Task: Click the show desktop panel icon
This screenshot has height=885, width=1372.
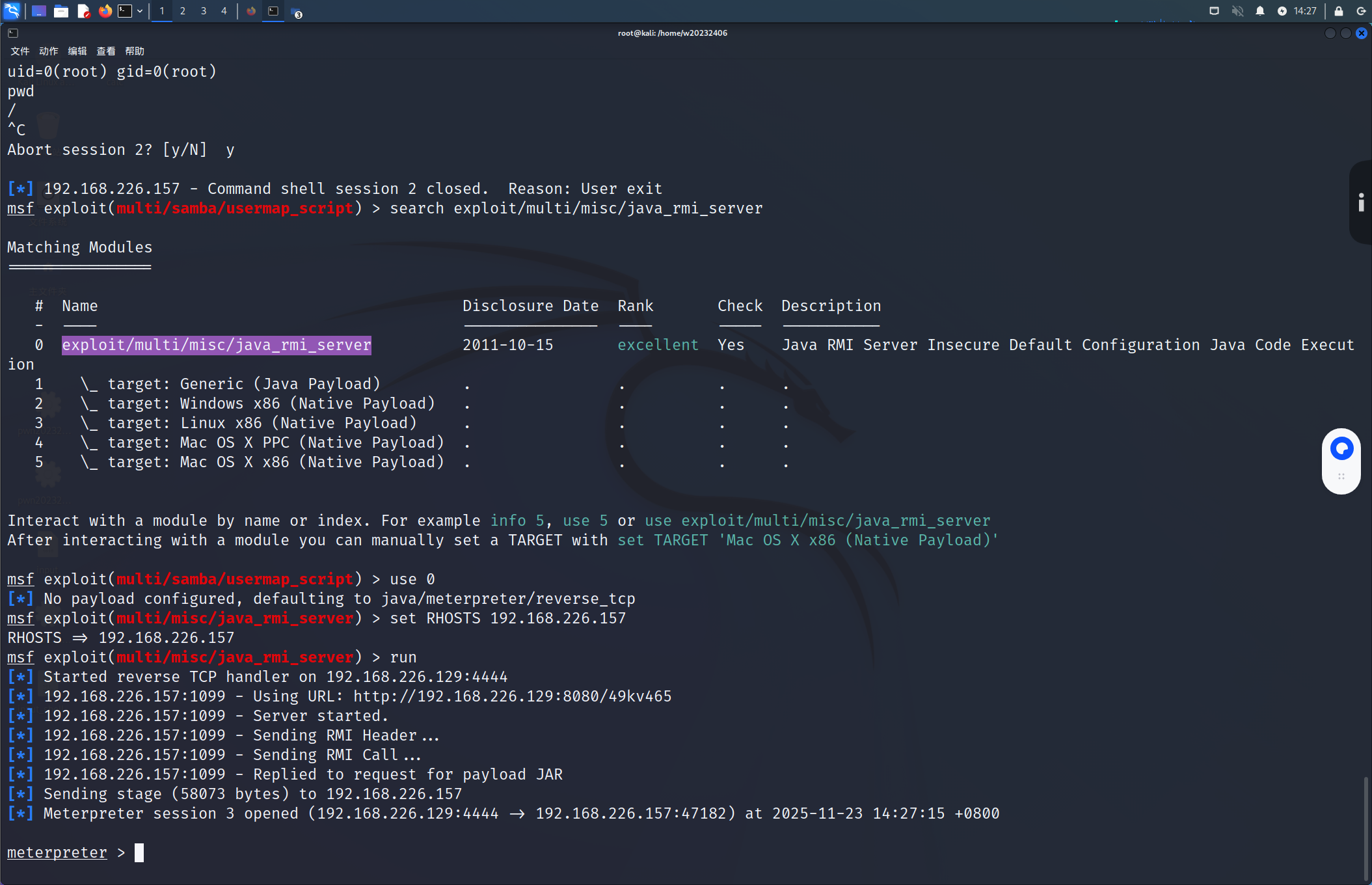Action: (38, 11)
